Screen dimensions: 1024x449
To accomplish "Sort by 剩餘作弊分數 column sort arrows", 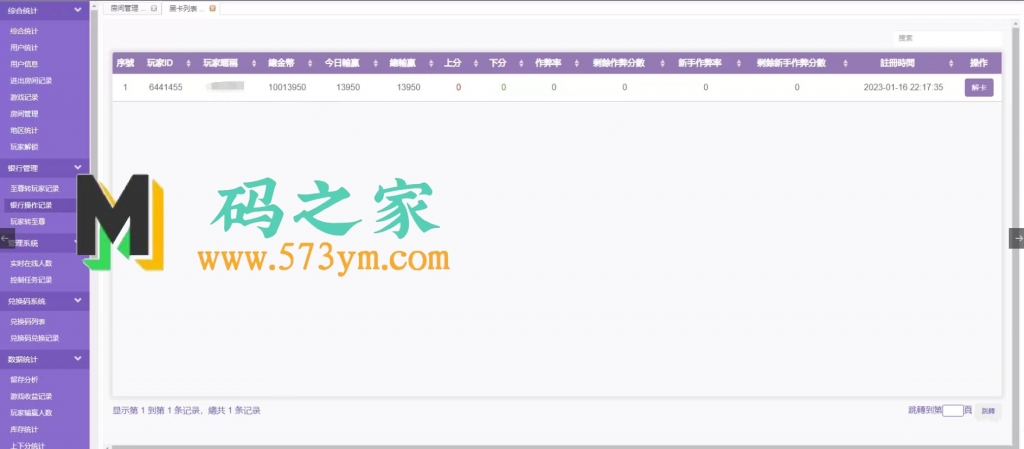I will pos(662,63).
